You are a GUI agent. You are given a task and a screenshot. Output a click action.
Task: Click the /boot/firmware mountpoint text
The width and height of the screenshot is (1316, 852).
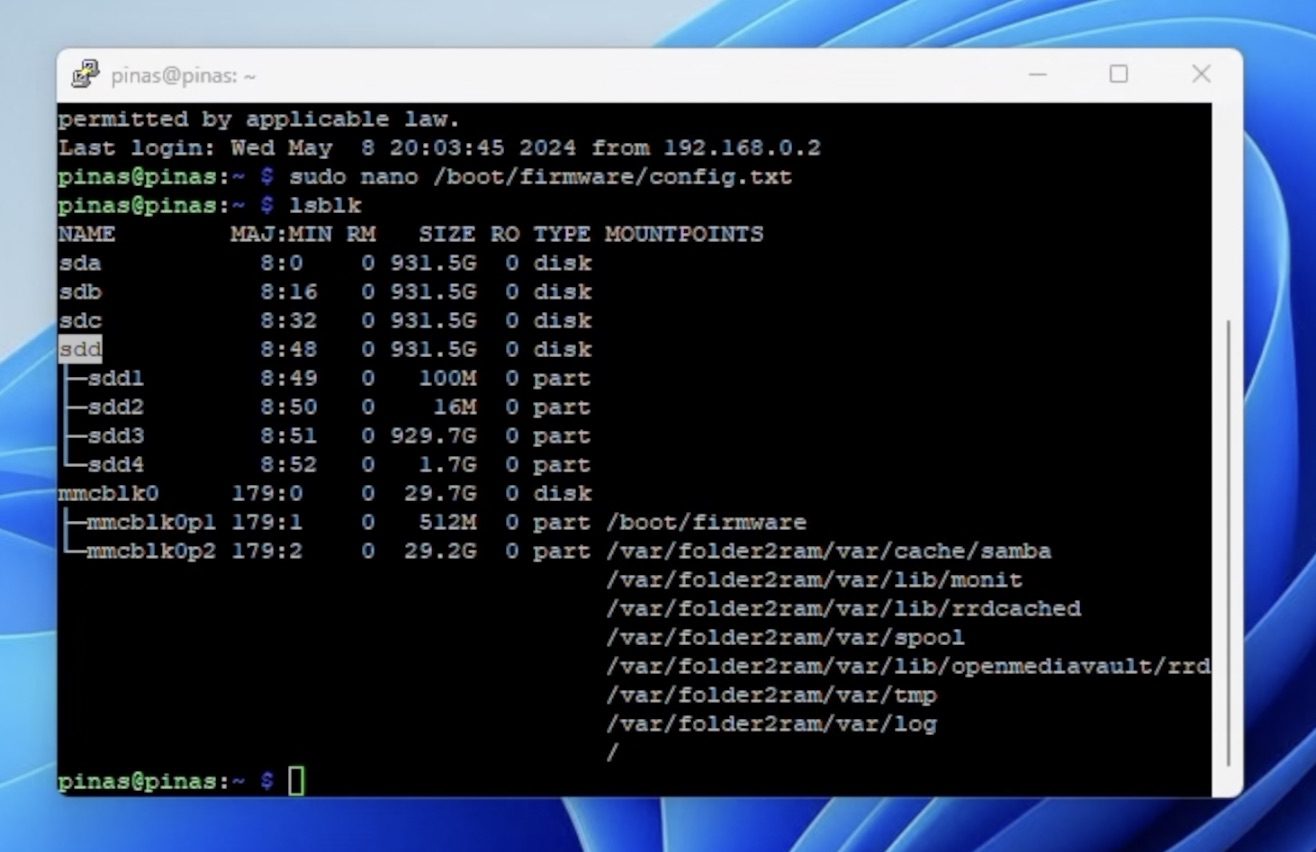[x=706, y=523]
